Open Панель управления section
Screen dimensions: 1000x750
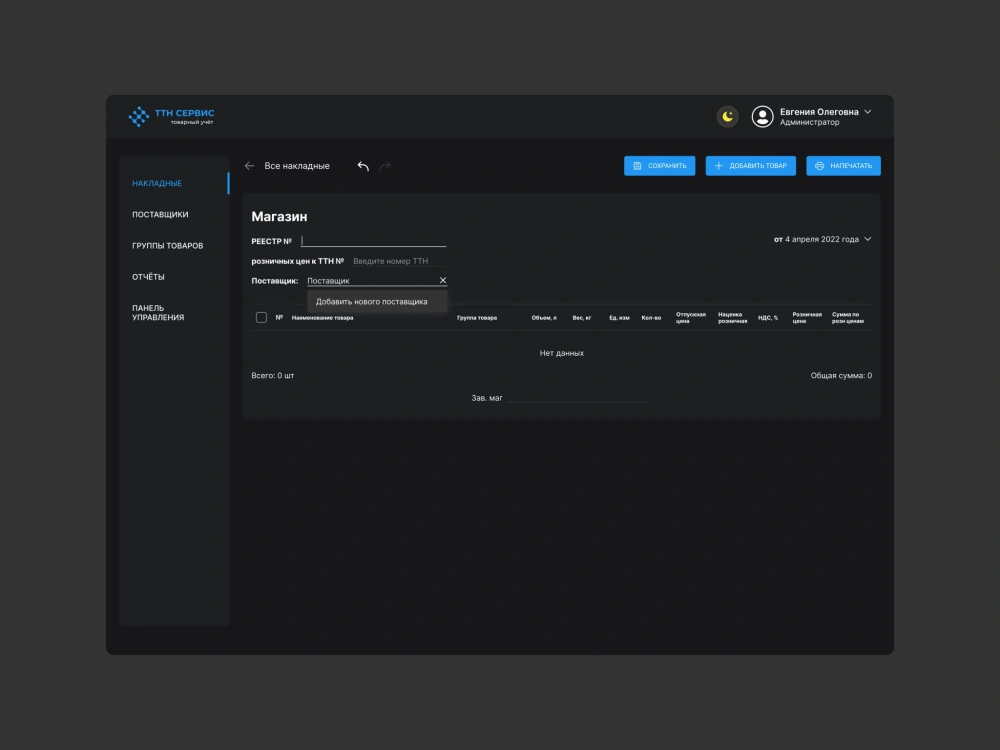pyautogui.click(x=158, y=312)
